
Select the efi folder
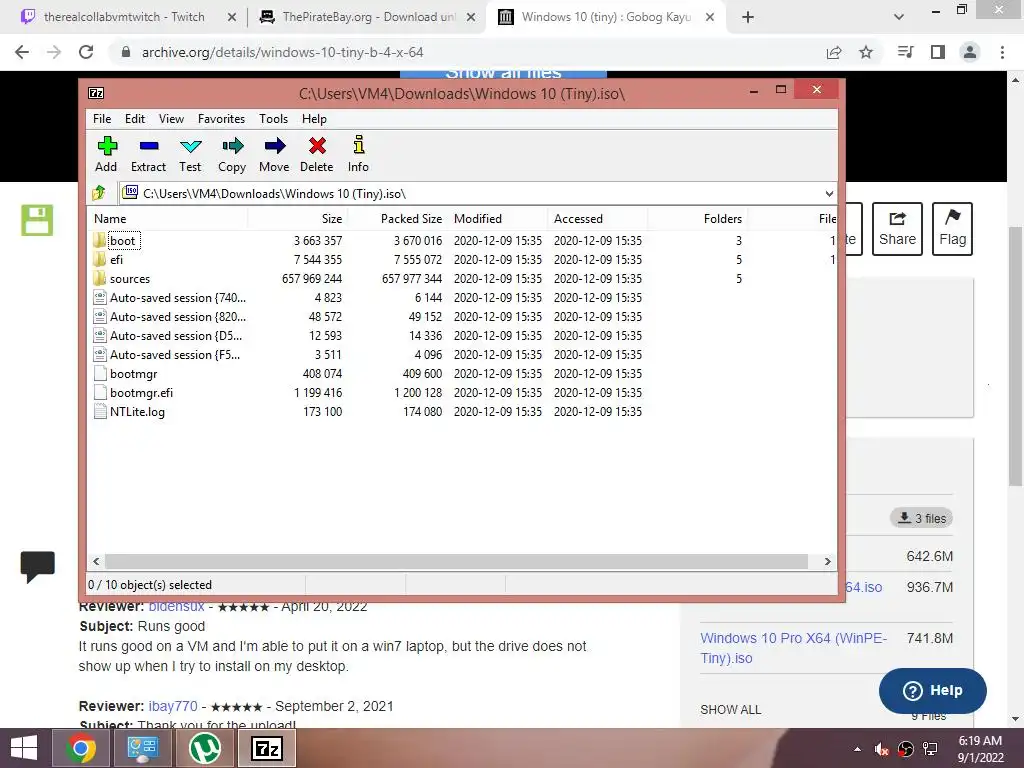pos(116,260)
